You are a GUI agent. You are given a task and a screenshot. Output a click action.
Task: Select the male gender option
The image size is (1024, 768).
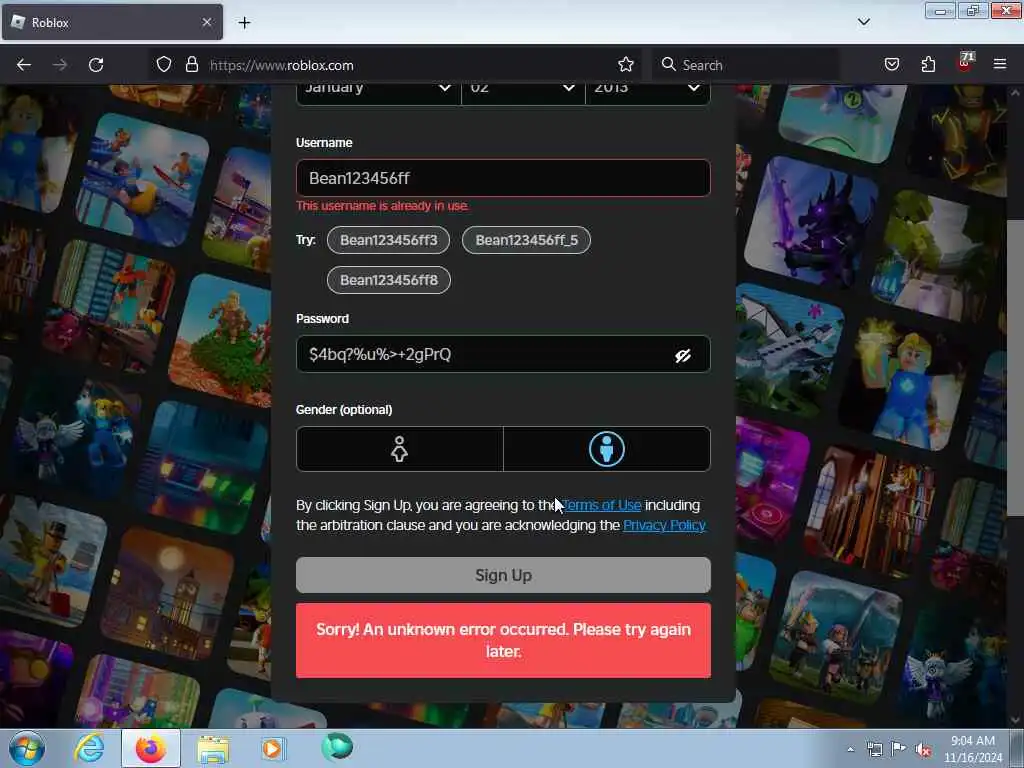click(x=607, y=449)
